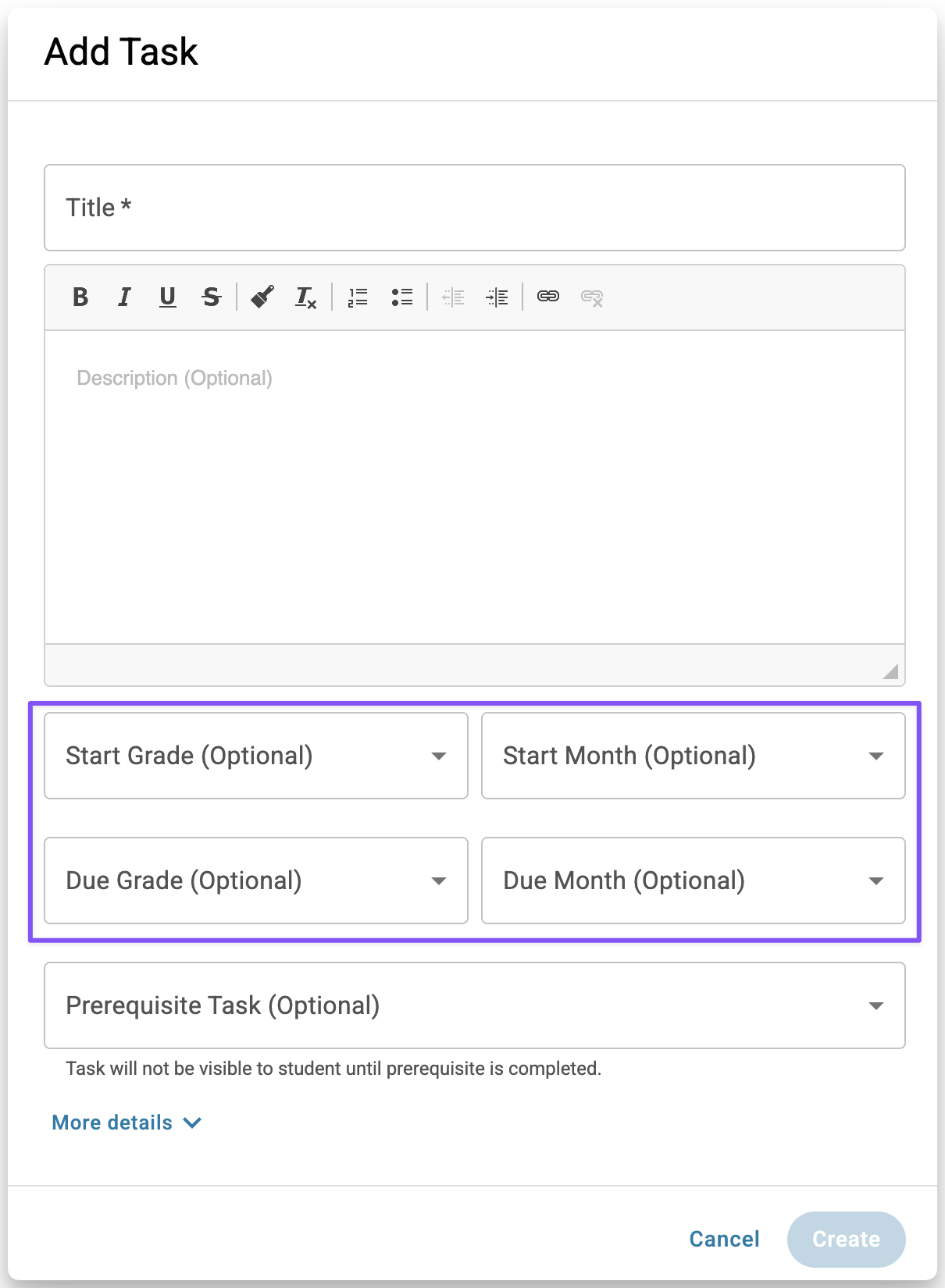The height and width of the screenshot is (1288, 945).
Task: Insert a numbered list
Action: pyautogui.click(x=358, y=297)
